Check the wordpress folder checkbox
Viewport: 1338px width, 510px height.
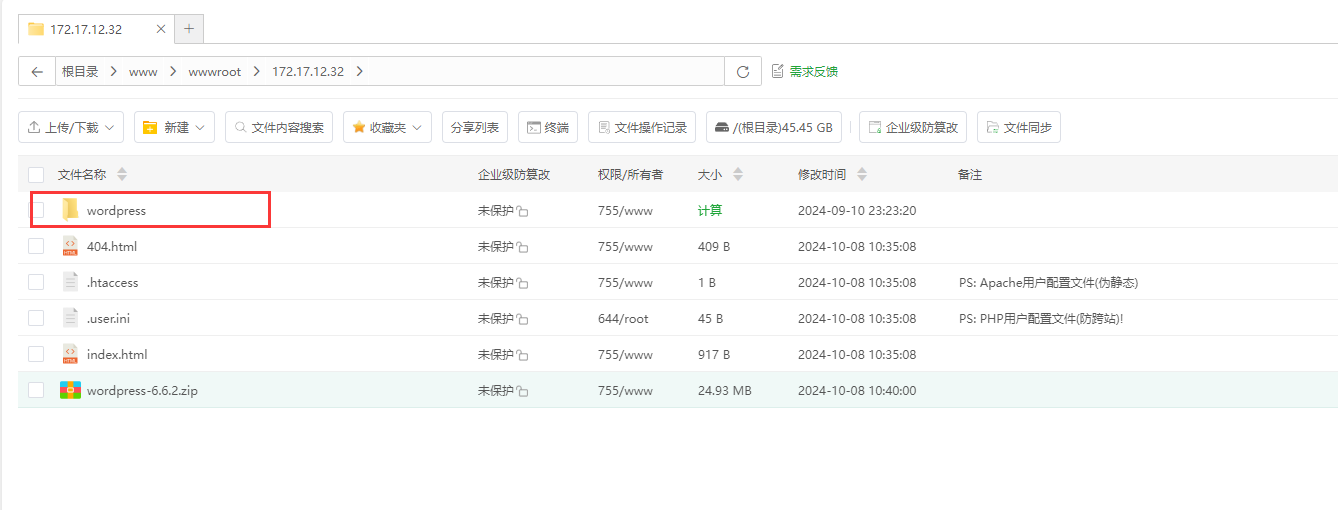[36, 210]
